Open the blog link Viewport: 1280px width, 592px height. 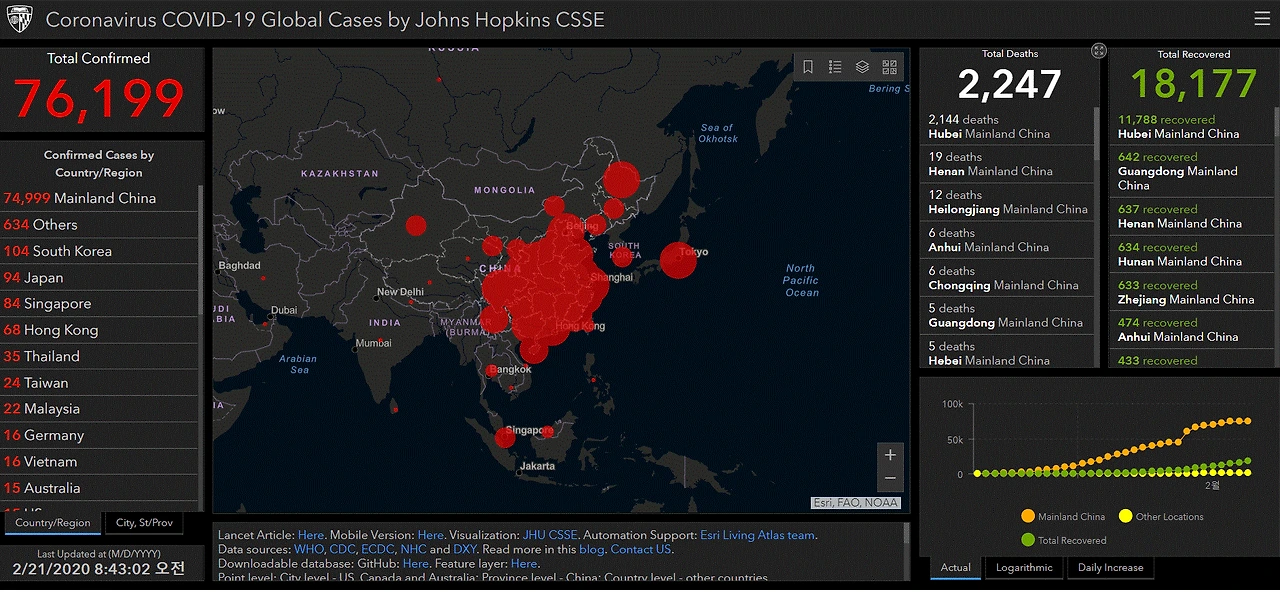point(591,549)
